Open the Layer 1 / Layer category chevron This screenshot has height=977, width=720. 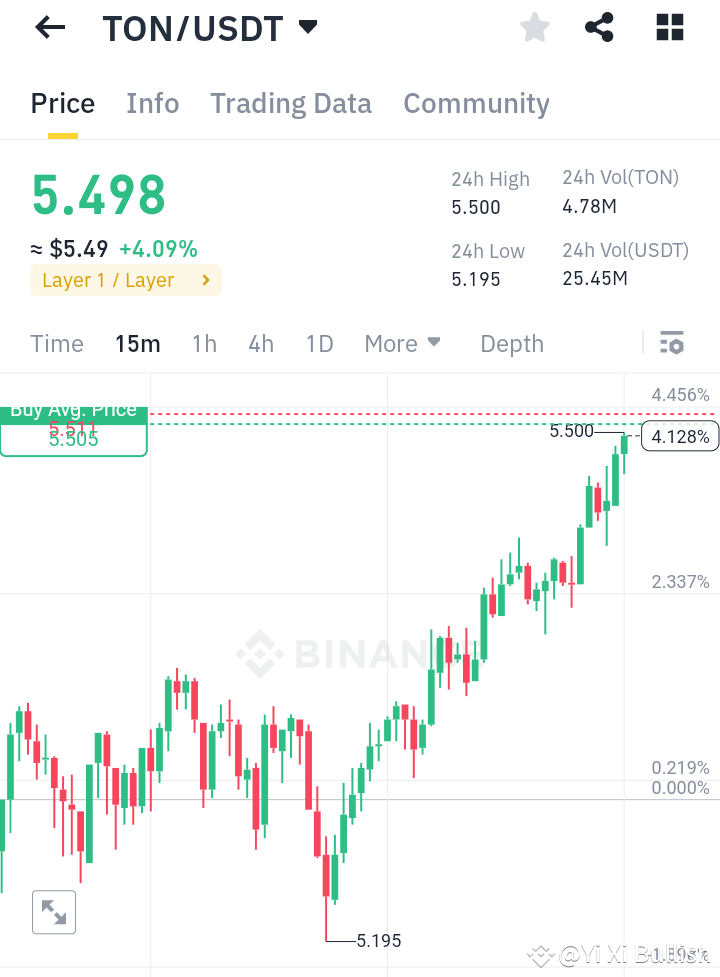(x=207, y=280)
